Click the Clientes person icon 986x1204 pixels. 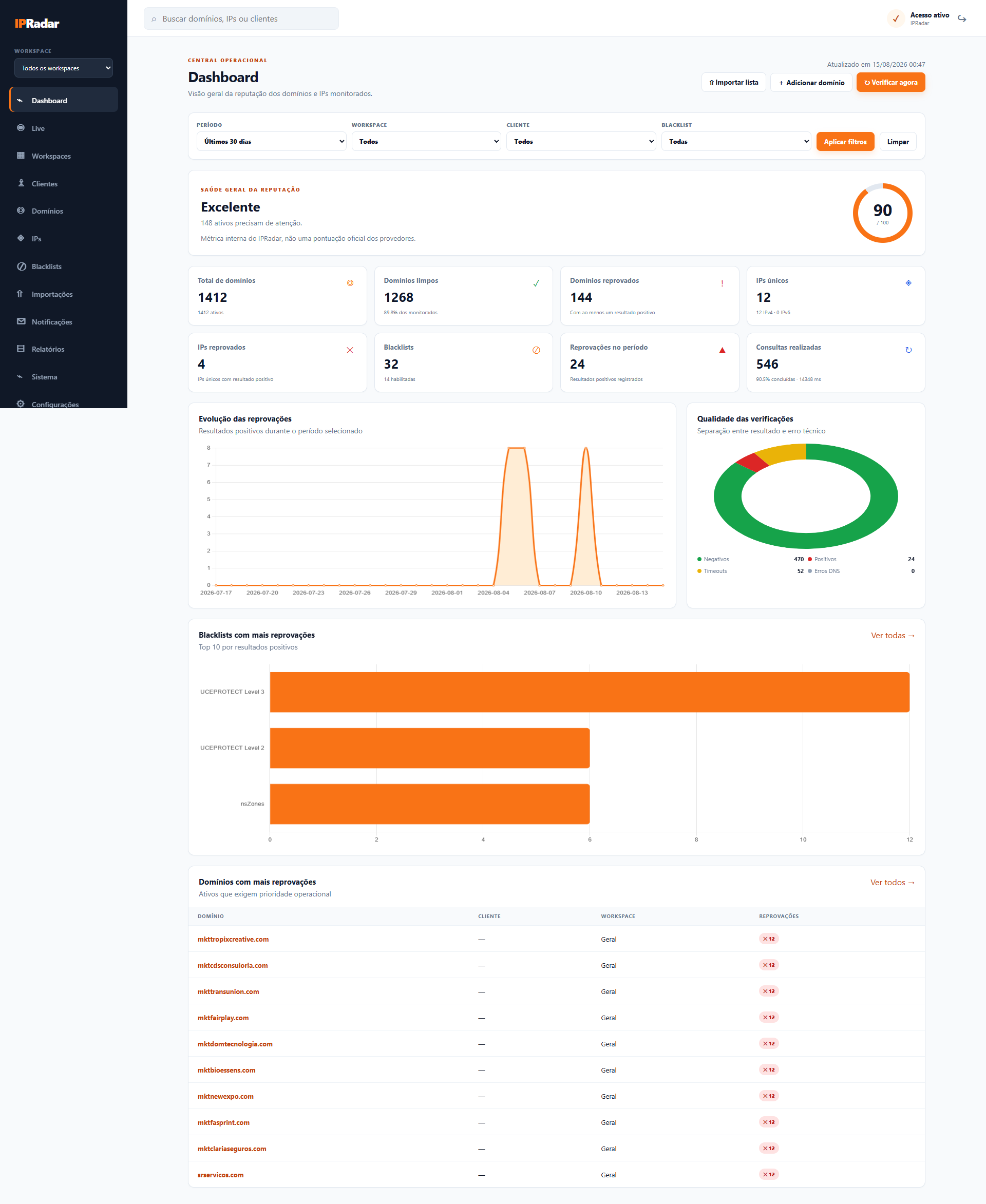coord(21,183)
